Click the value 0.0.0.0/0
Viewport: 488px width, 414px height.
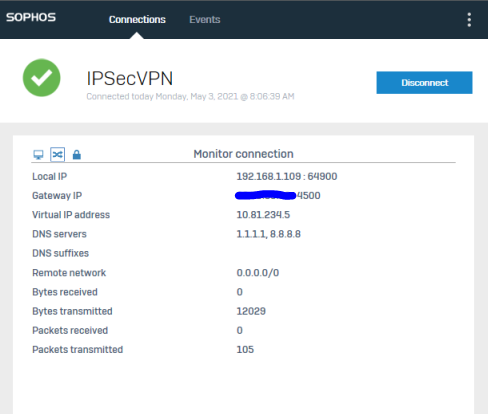tap(258, 273)
